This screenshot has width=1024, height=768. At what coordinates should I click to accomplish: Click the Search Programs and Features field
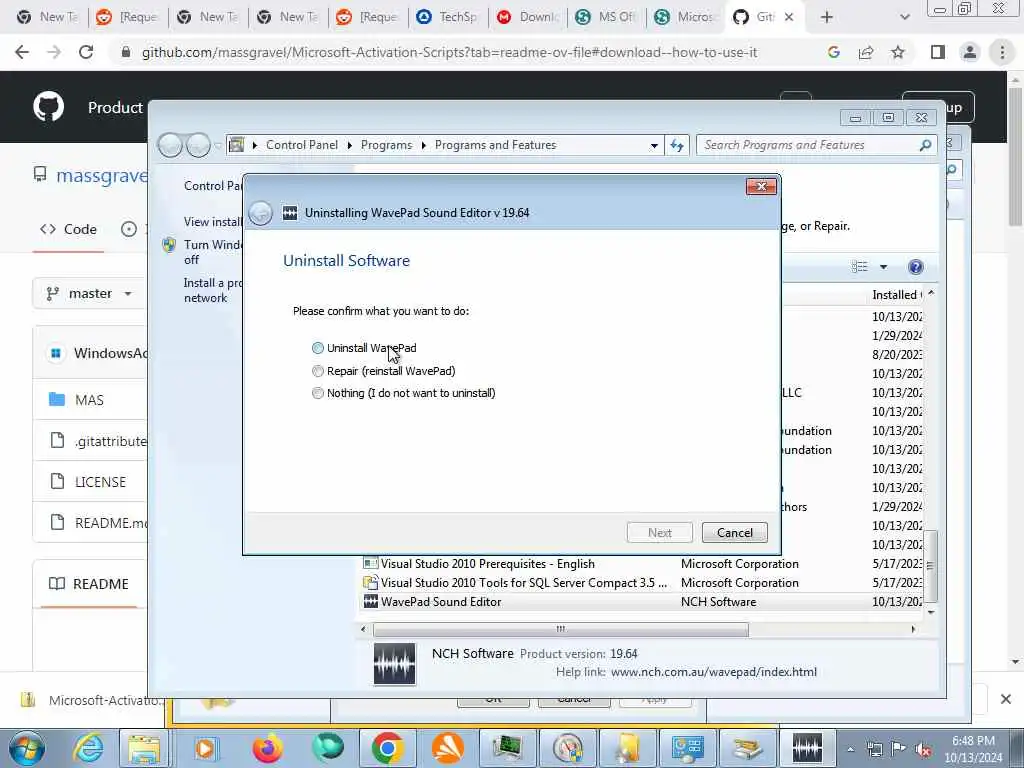pos(808,145)
